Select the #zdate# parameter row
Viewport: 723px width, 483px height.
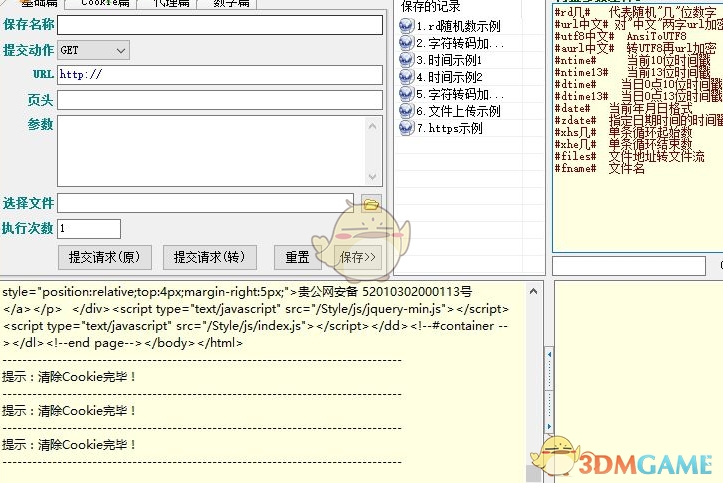(x=638, y=120)
